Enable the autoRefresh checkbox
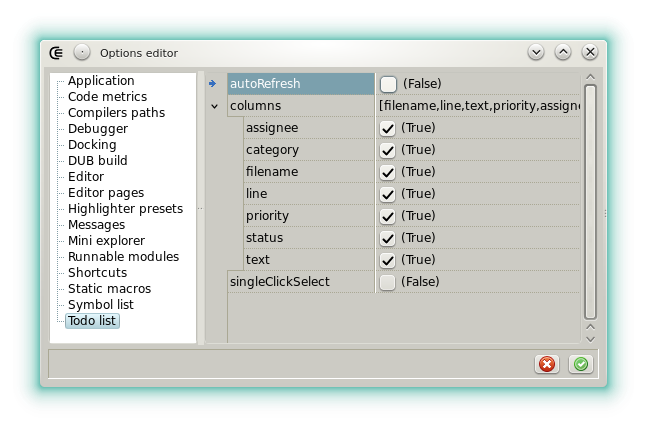 tap(388, 84)
